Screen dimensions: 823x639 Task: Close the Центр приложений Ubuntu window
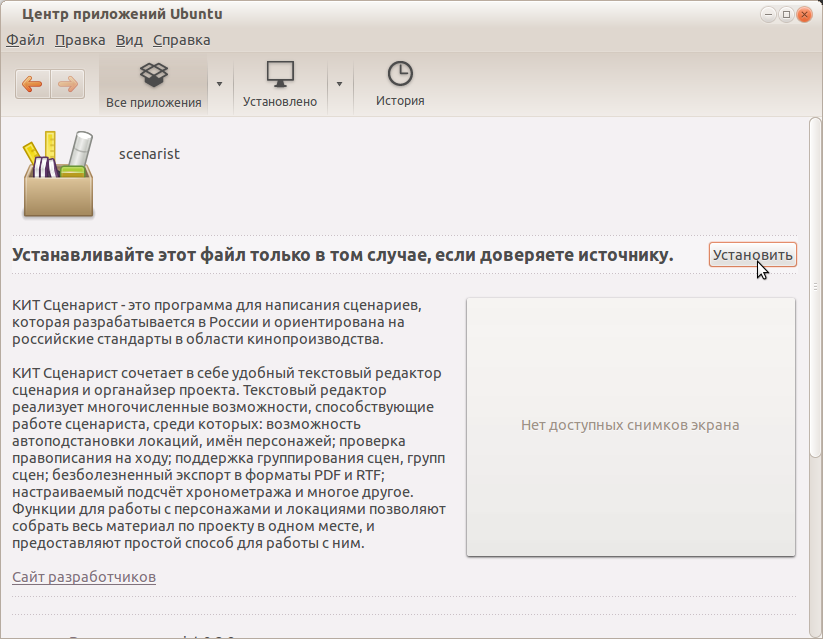click(x=804, y=14)
